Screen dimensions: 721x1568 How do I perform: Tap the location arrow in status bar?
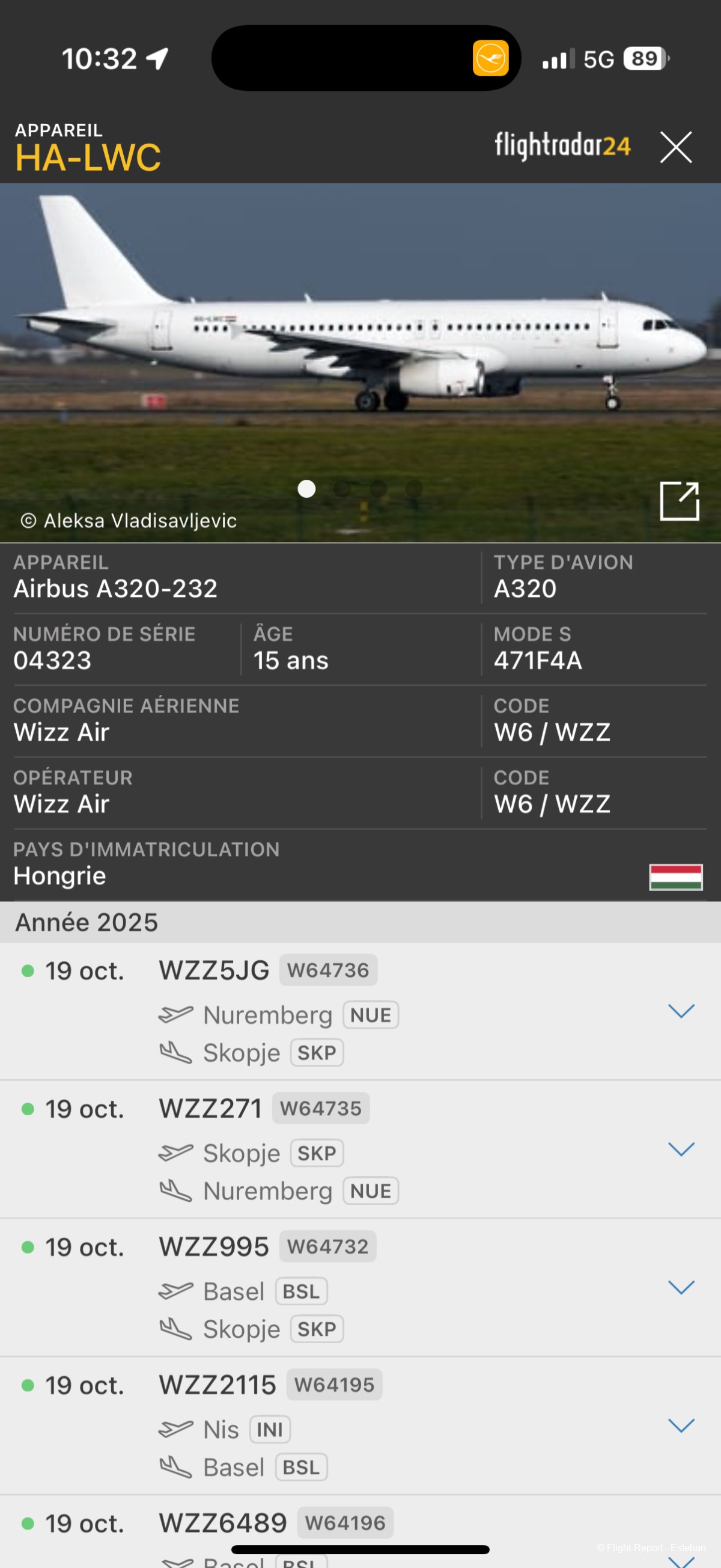(157, 59)
